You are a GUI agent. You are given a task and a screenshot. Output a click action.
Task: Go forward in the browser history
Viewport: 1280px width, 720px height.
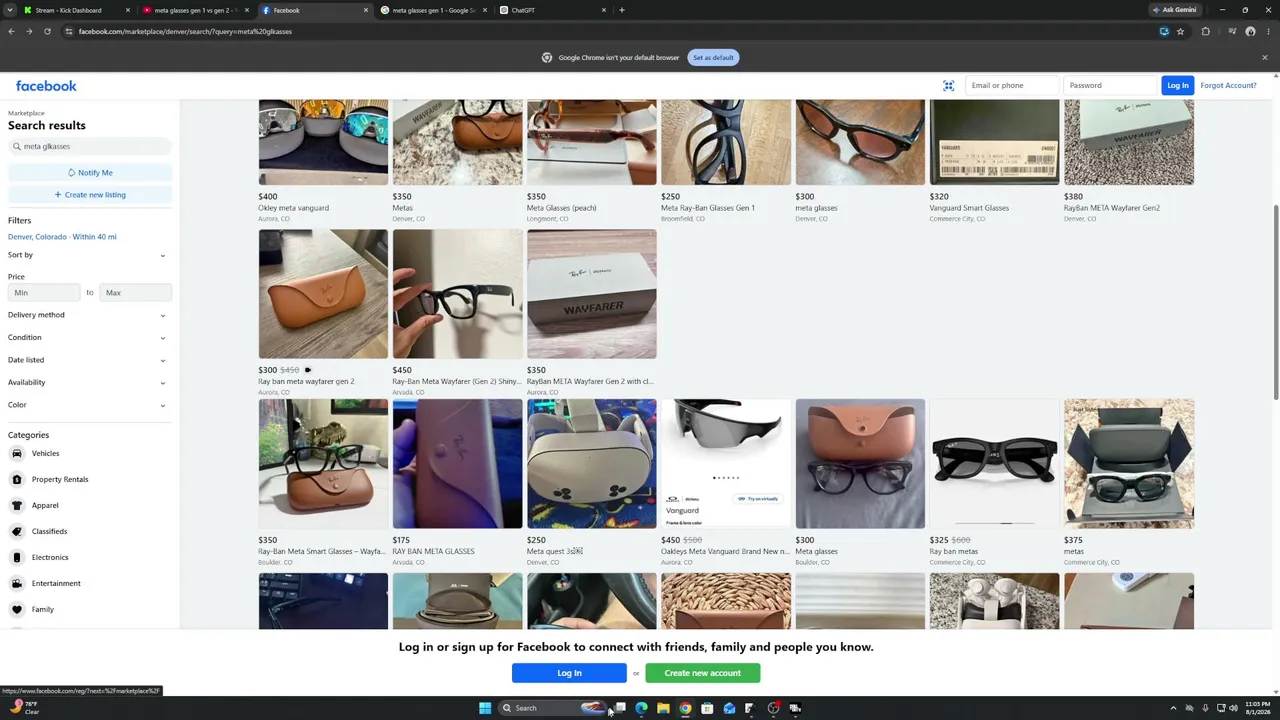29,31
